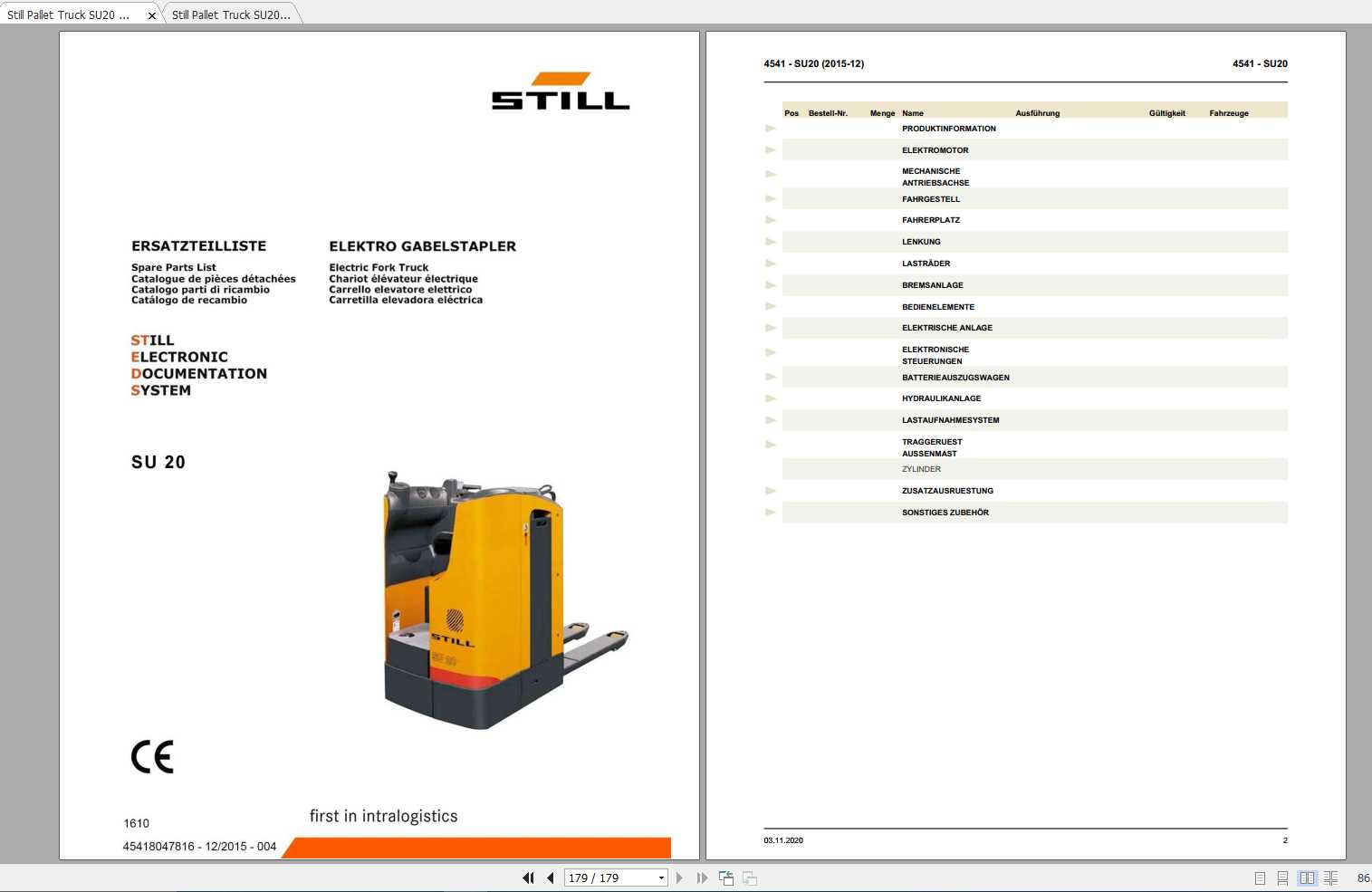The width and height of the screenshot is (1372, 892).
Task: Expand BREMSANLAGE arrow
Action: click(771, 285)
